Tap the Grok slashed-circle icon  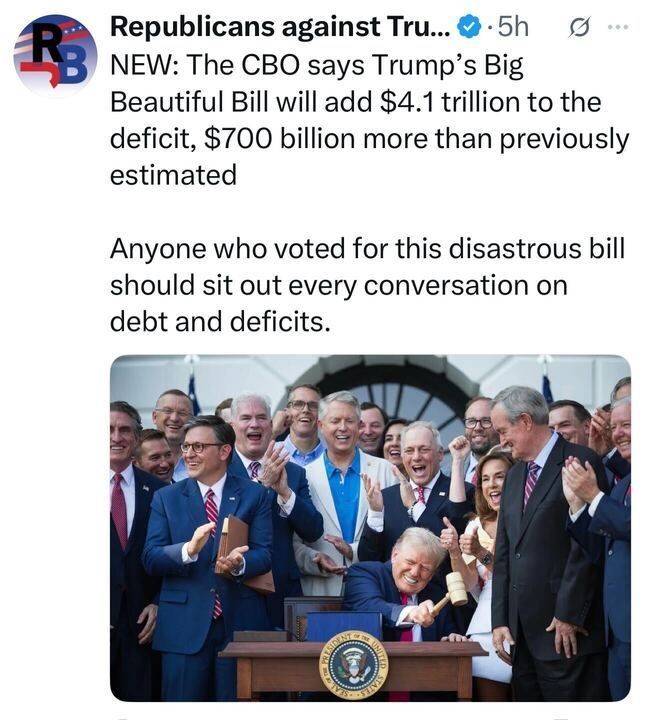click(x=578, y=28)
